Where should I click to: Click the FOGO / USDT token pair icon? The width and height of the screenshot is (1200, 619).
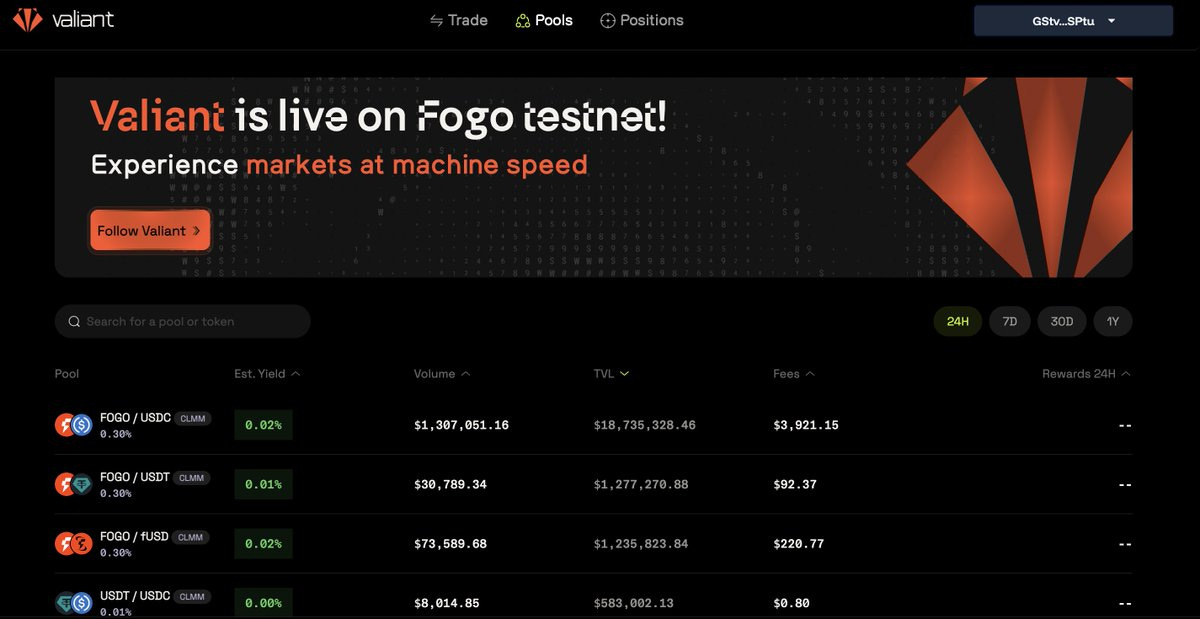73,484
